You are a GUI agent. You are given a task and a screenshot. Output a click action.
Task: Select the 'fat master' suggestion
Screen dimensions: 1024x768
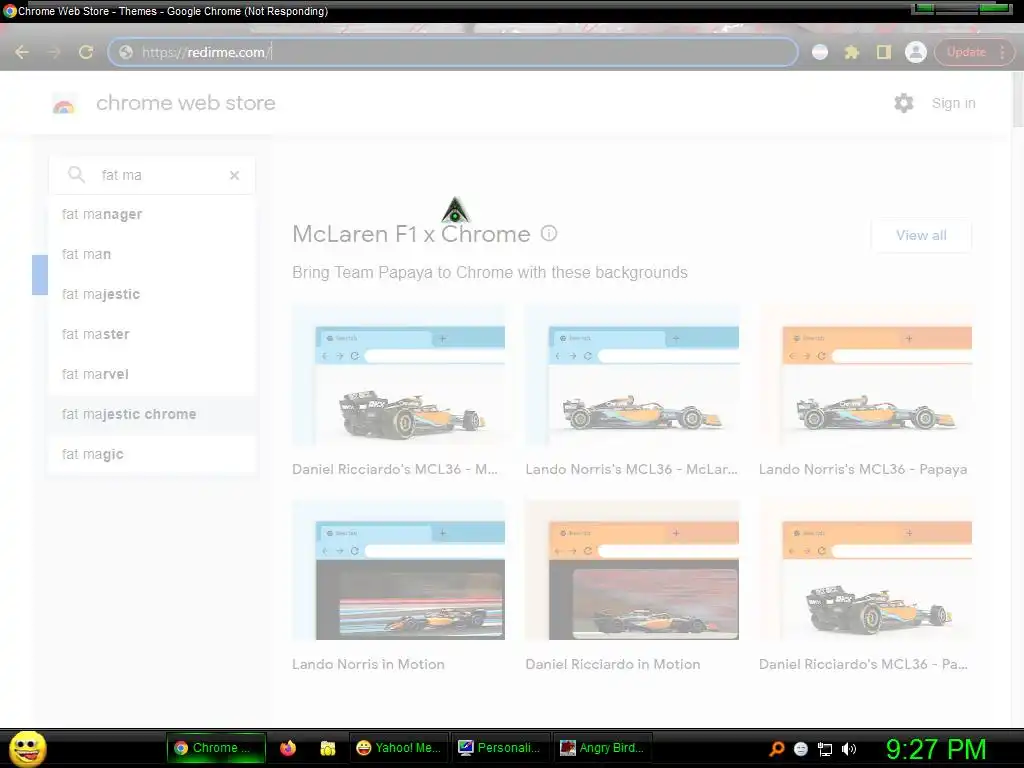(x=152, y=334)
